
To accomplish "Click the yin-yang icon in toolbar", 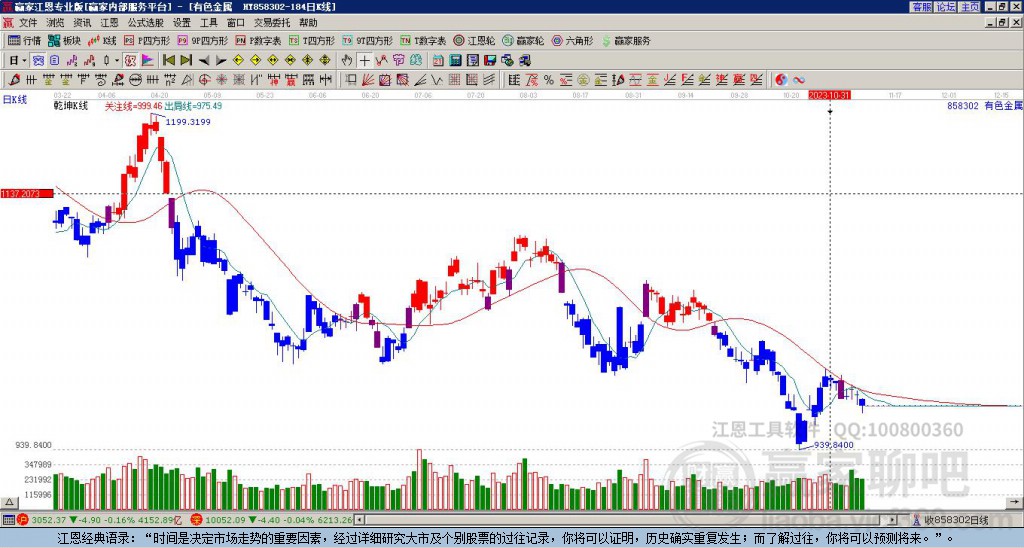I will pyautogui.click(x=781, y=80).
